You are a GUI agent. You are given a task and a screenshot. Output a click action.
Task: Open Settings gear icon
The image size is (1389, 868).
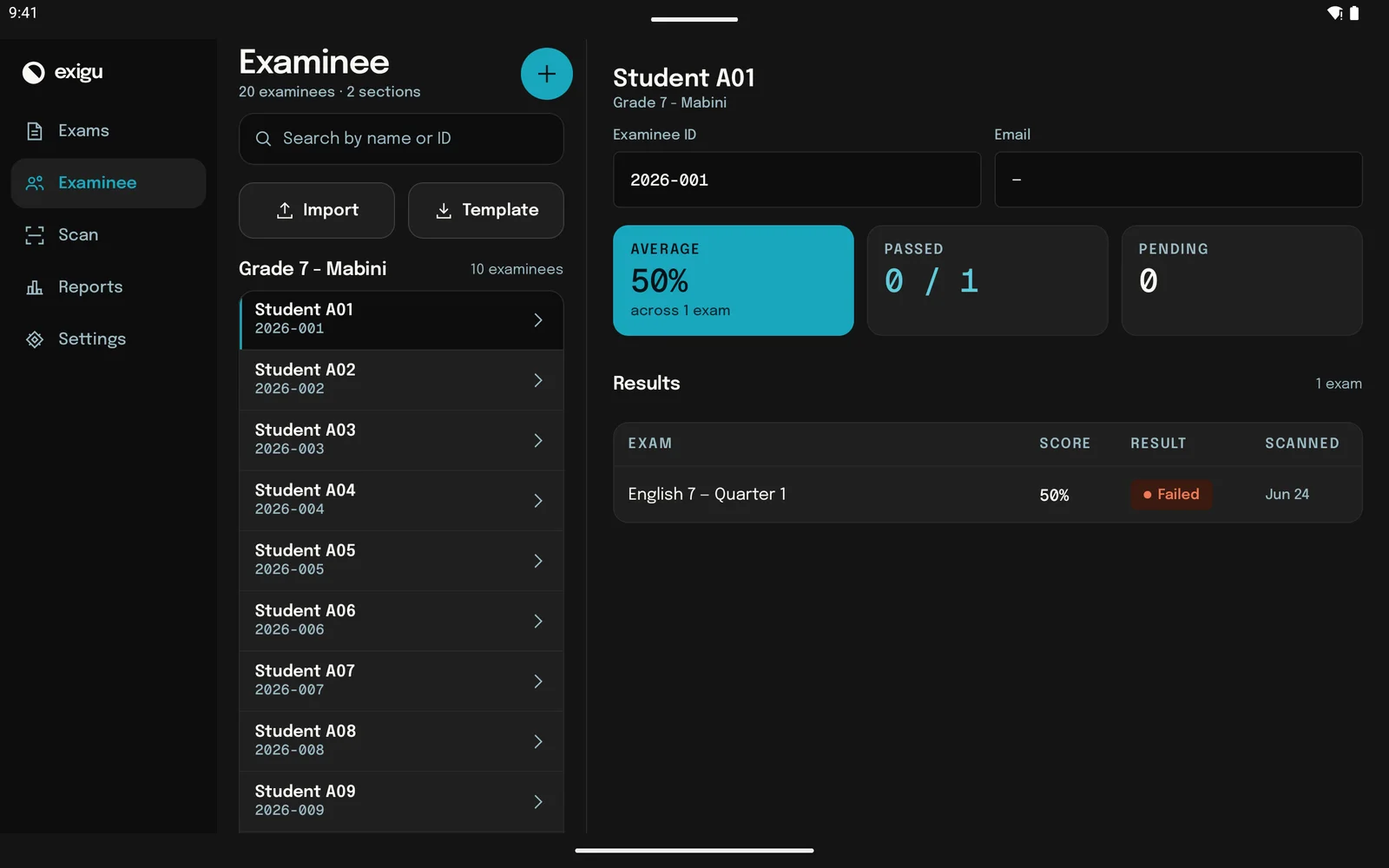pos(35,339)
